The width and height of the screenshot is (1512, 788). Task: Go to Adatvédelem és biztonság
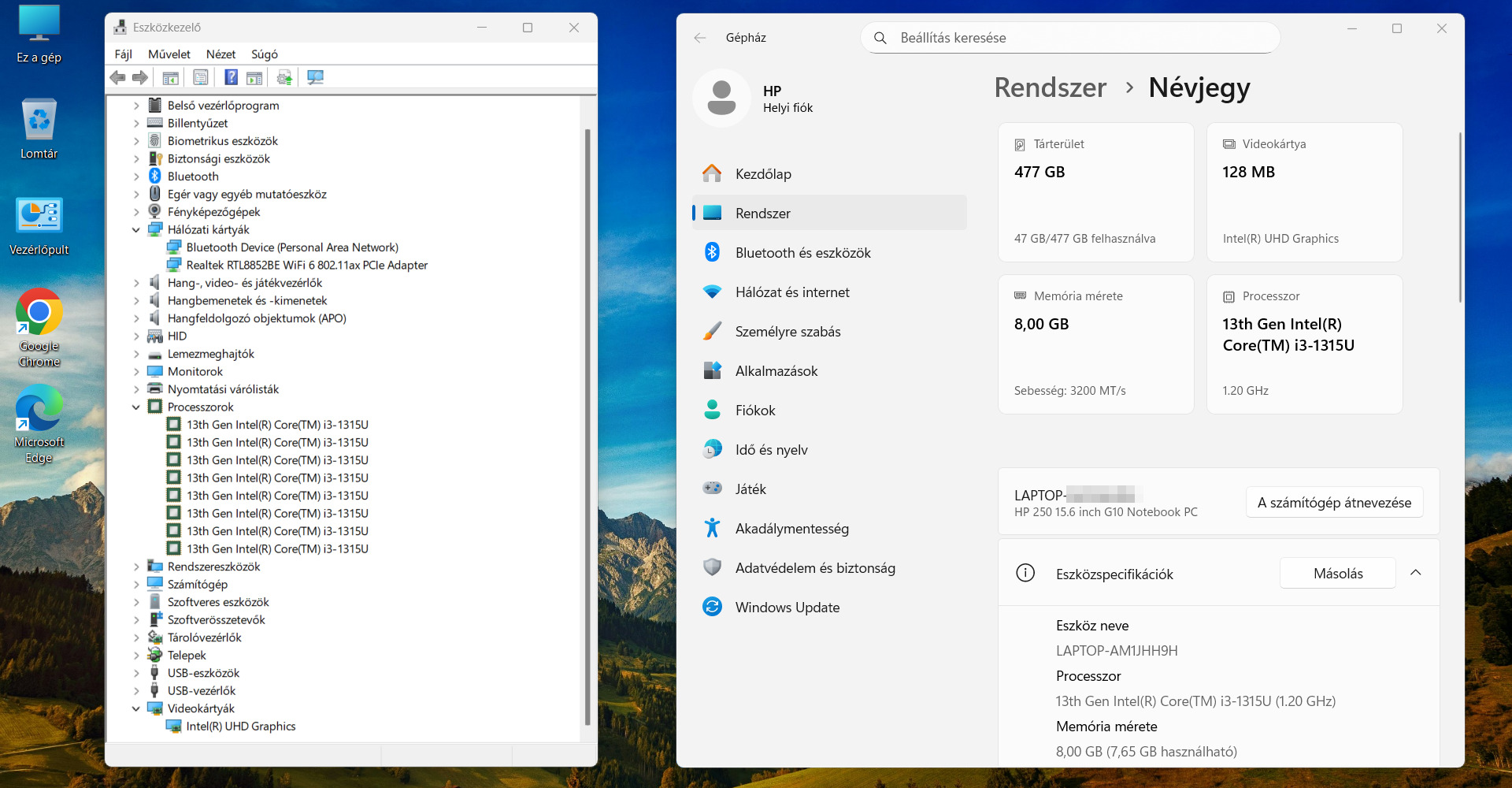click(829, 567)
